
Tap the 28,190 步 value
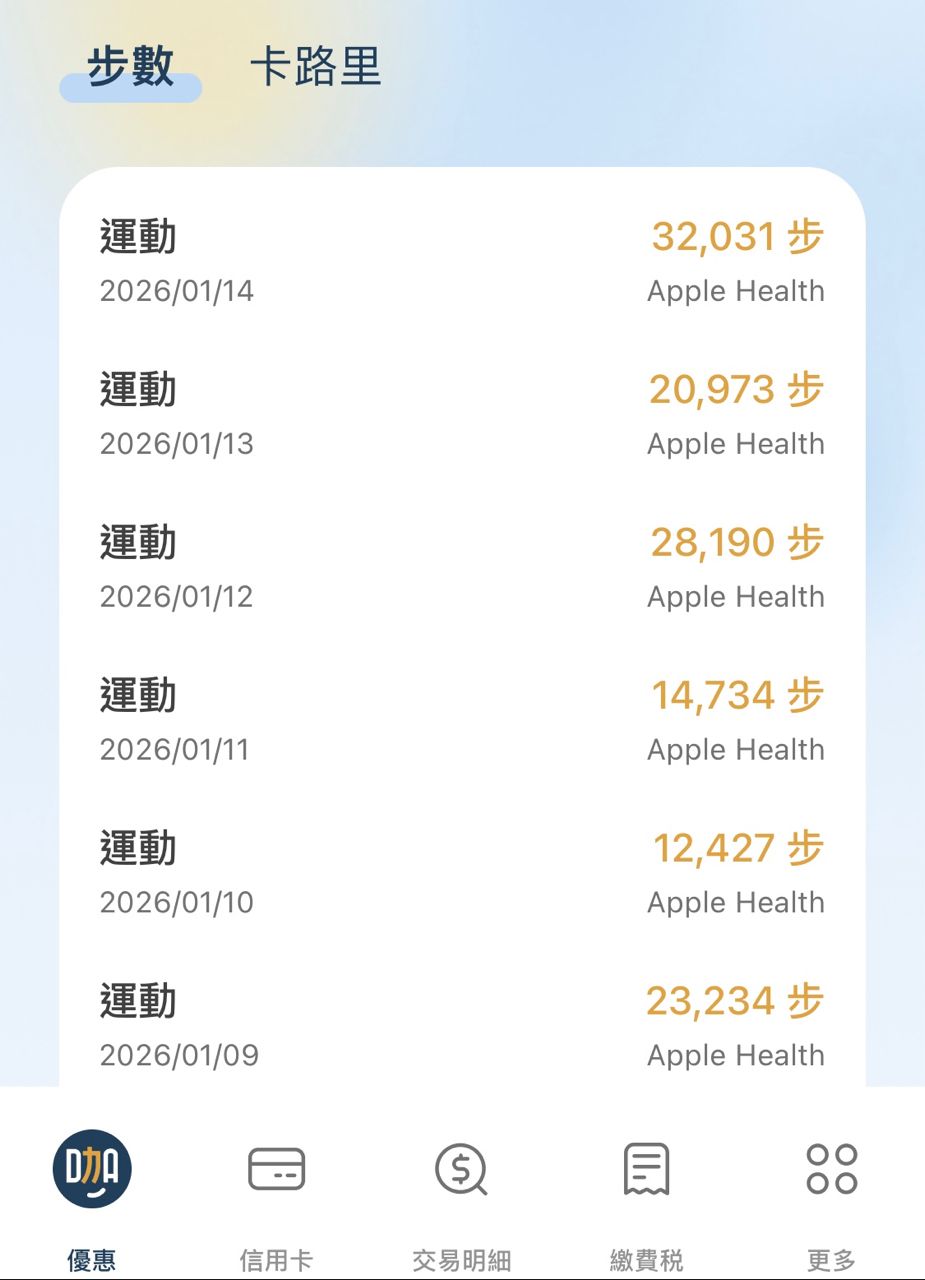[737, 543]
